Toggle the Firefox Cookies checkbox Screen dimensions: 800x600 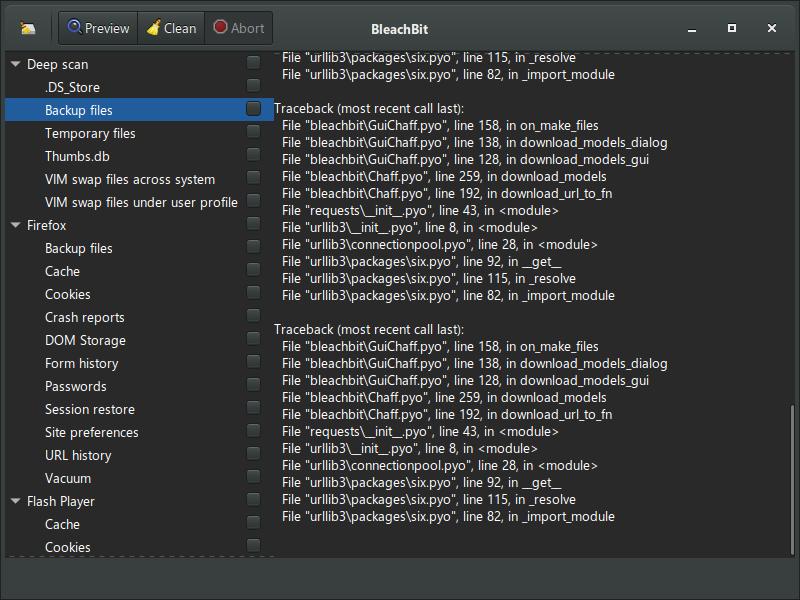(x=254, y=292)
